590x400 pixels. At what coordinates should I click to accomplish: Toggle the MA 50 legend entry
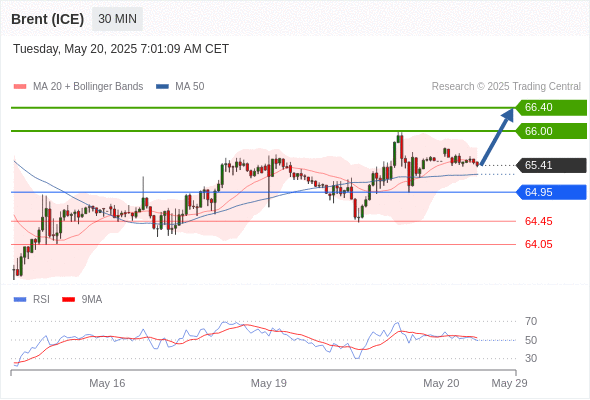pyautogui.click(x=180, y=87)
